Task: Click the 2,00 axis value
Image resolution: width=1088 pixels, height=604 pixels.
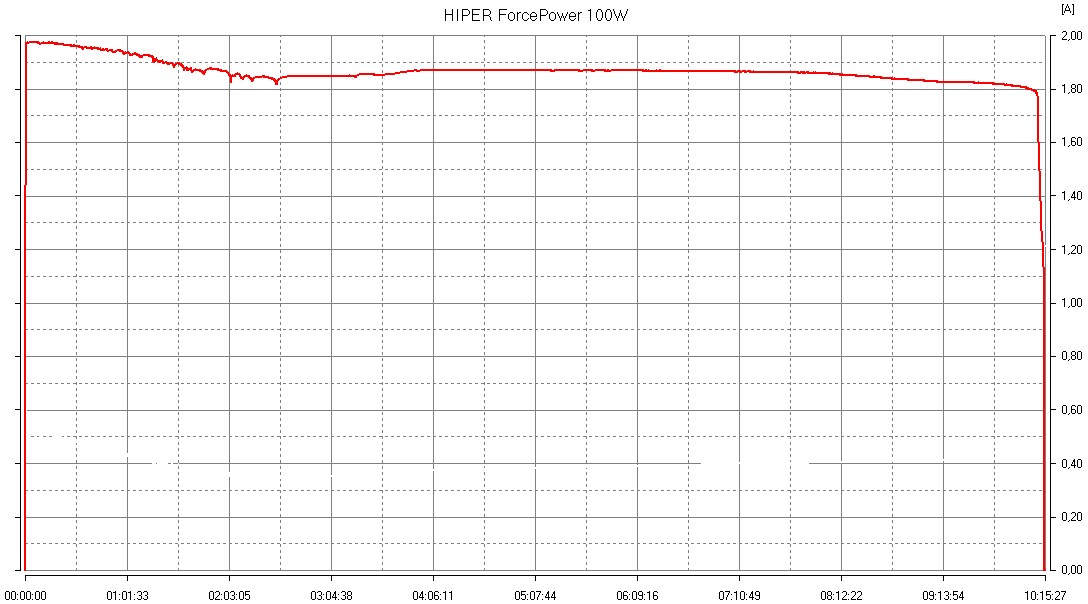Action: [x=1071, y=36]
